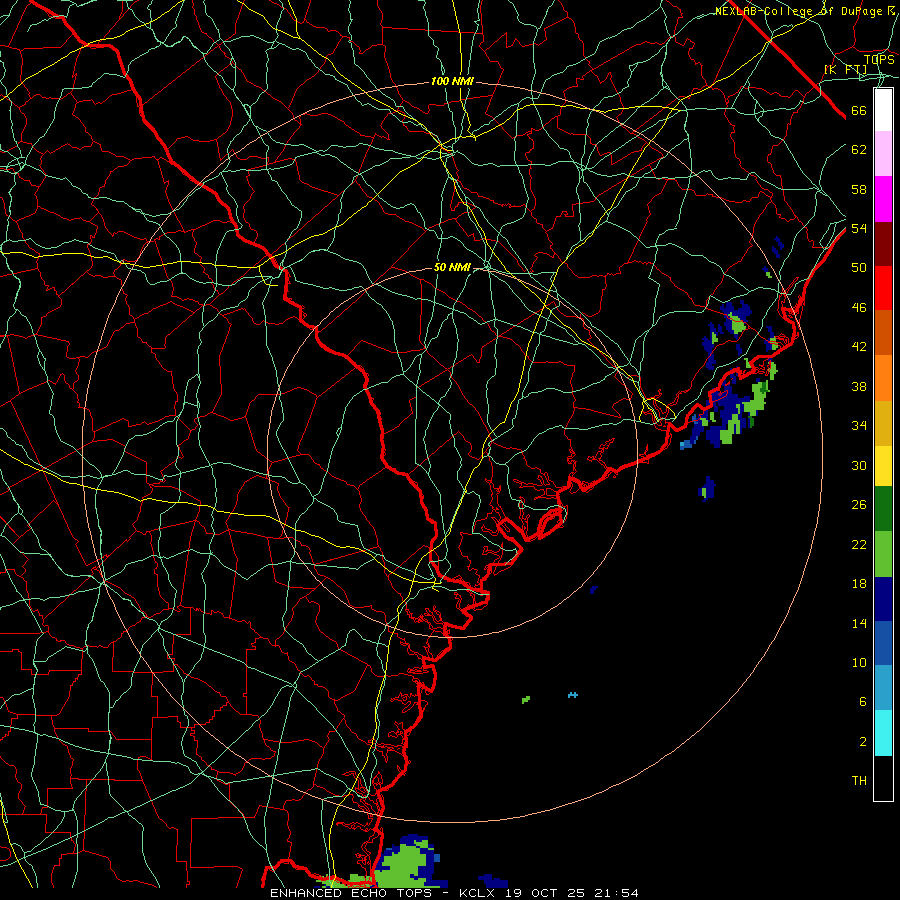Image resolution: width=900 pixels, height=900 pixels.
Task: Select the "14" legend value
Action: tap(859, 623)
